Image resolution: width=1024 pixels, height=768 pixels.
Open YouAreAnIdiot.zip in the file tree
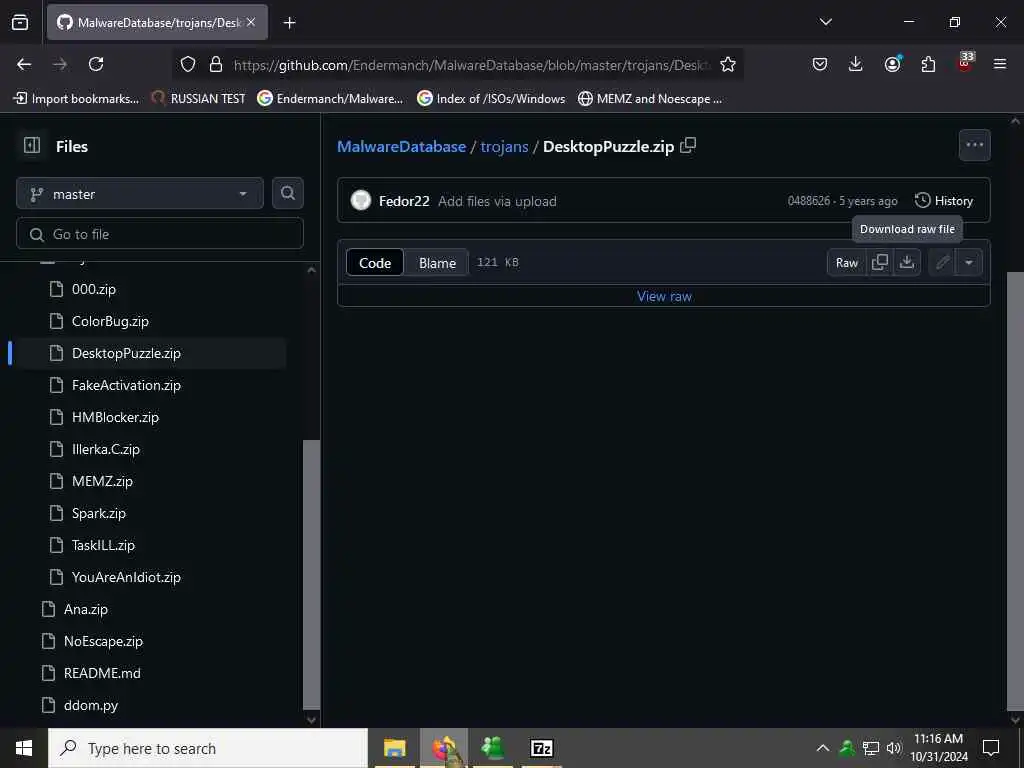point(126,577)
